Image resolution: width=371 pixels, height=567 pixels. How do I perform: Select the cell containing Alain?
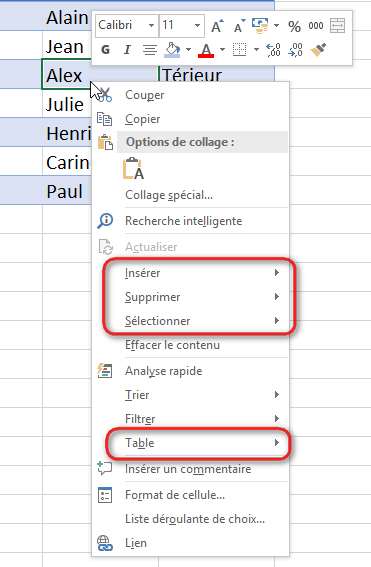67,16
